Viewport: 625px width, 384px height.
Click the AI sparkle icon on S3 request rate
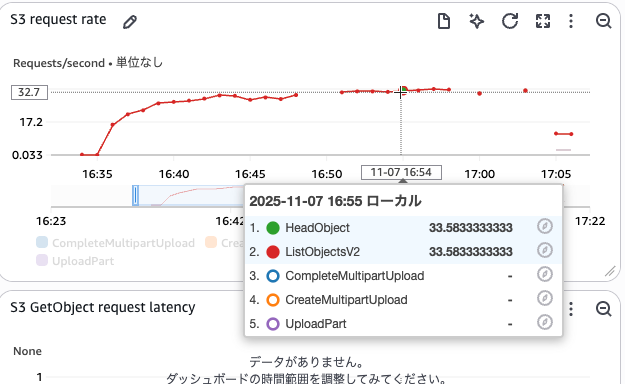click(x=477, y=21)
